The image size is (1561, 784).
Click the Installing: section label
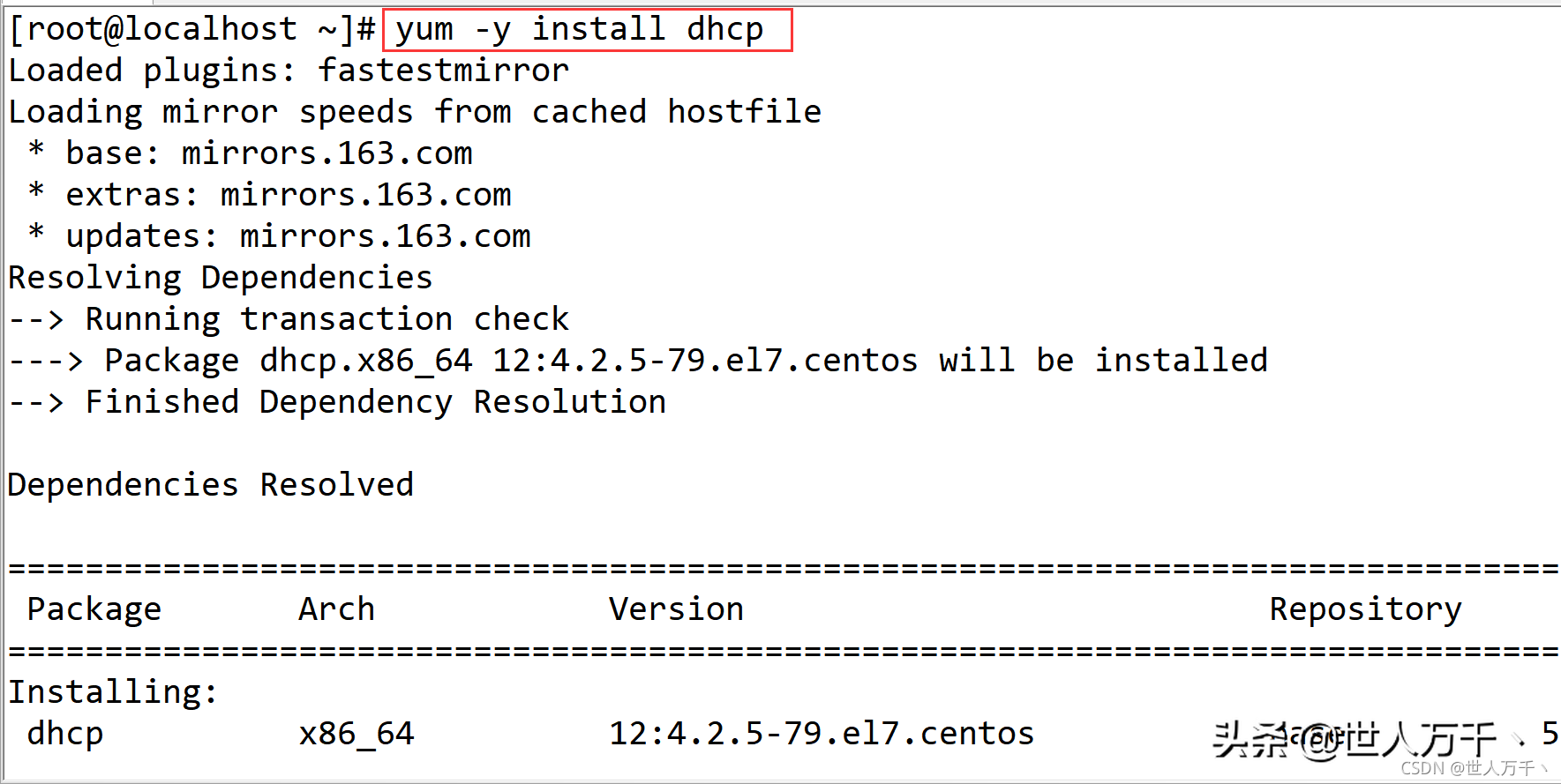(113, 692)
